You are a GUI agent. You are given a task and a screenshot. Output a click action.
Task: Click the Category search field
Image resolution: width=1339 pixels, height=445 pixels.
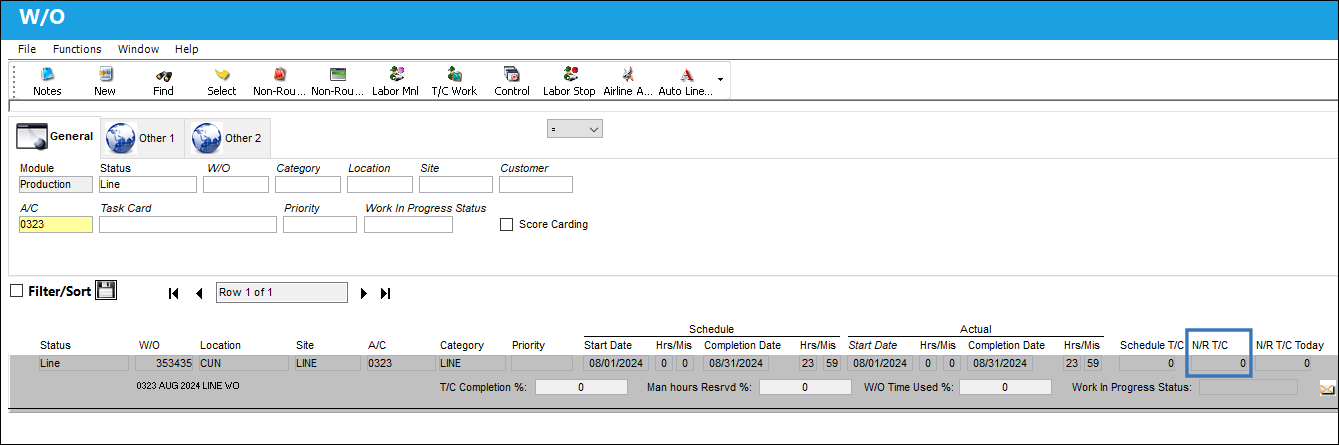(308, 184)
